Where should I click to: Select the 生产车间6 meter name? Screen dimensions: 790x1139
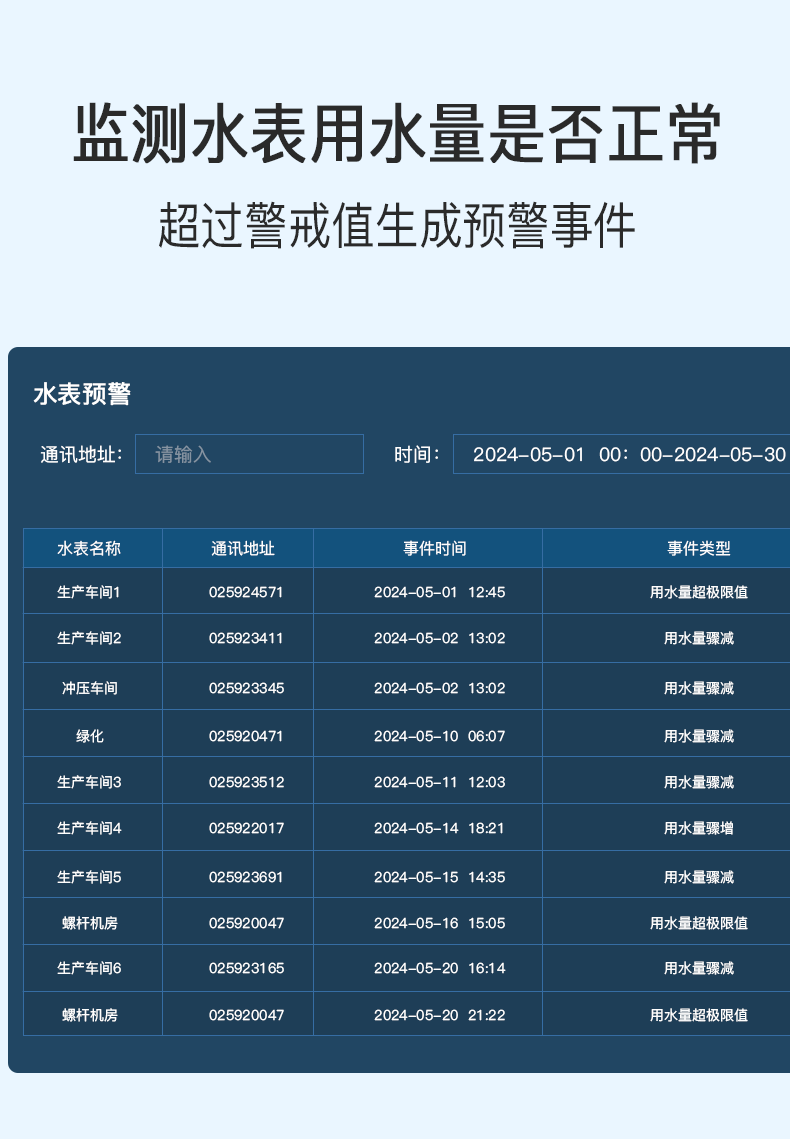89,968
